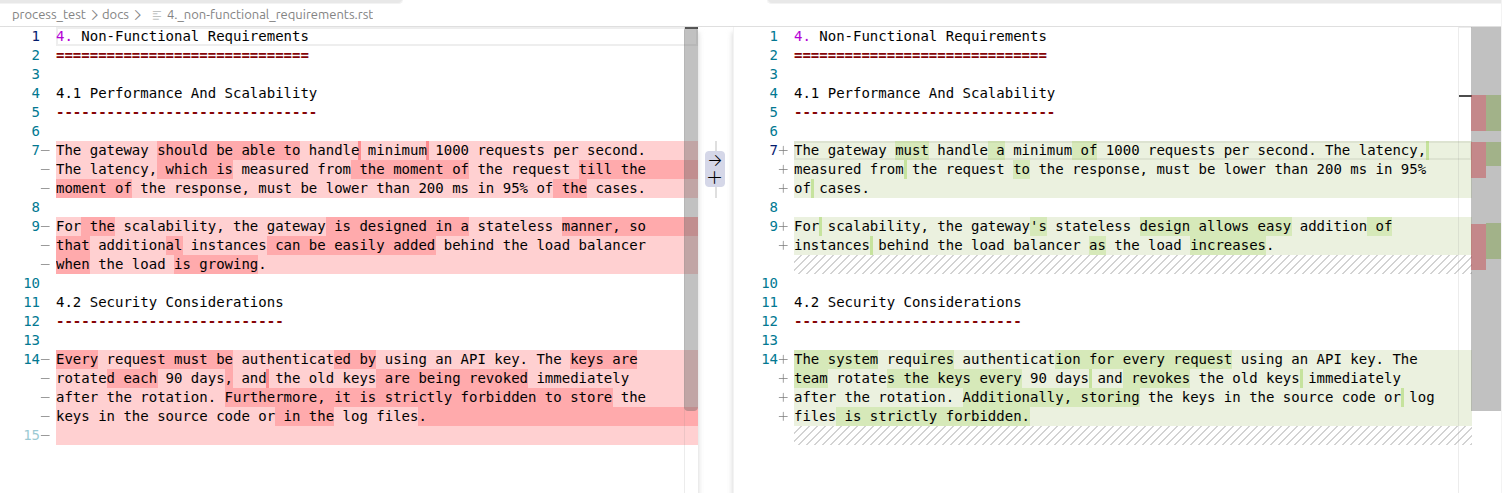Image resolution: width=1502 pixels, height=493 pixels.
Task: Click '4.2 Security Considerations' heading in the right pane
Action: click(907, 302)
